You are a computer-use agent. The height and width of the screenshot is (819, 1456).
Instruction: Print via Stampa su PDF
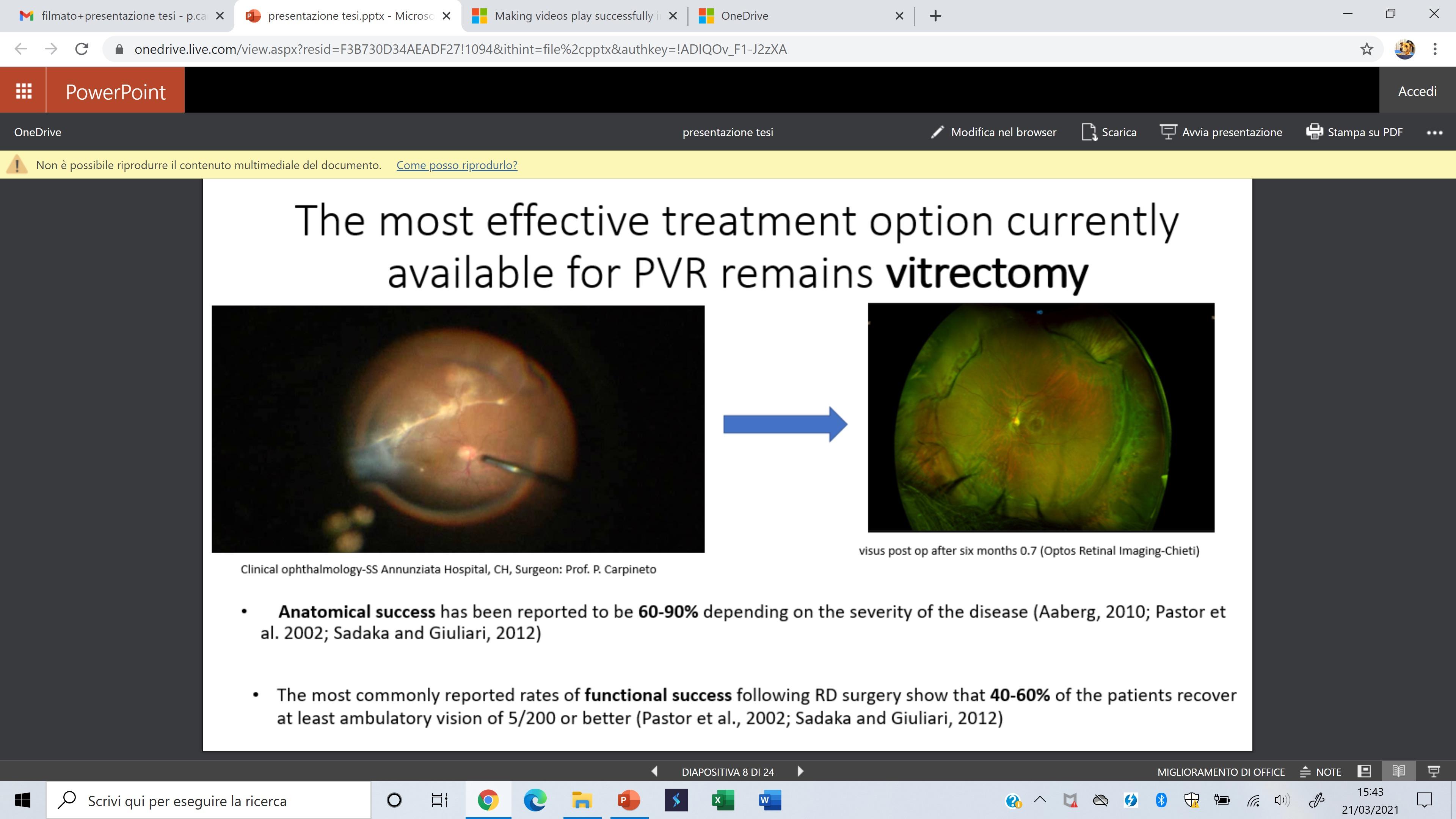click(1354, 132)
